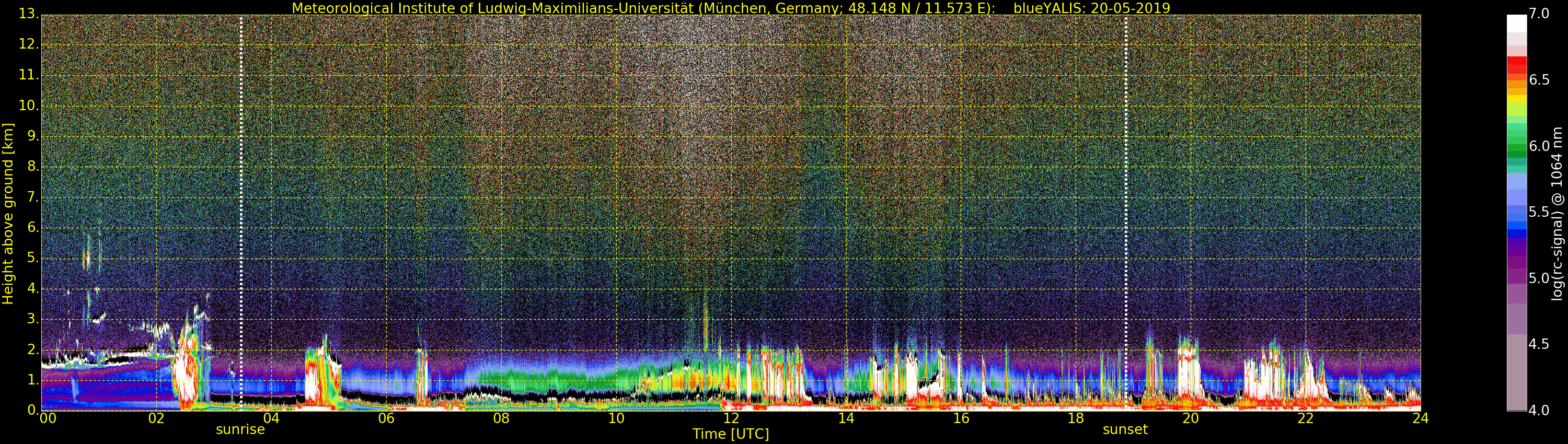Click the time axis tick label 06
The image size is (1568, 444).
pos(386,418)
